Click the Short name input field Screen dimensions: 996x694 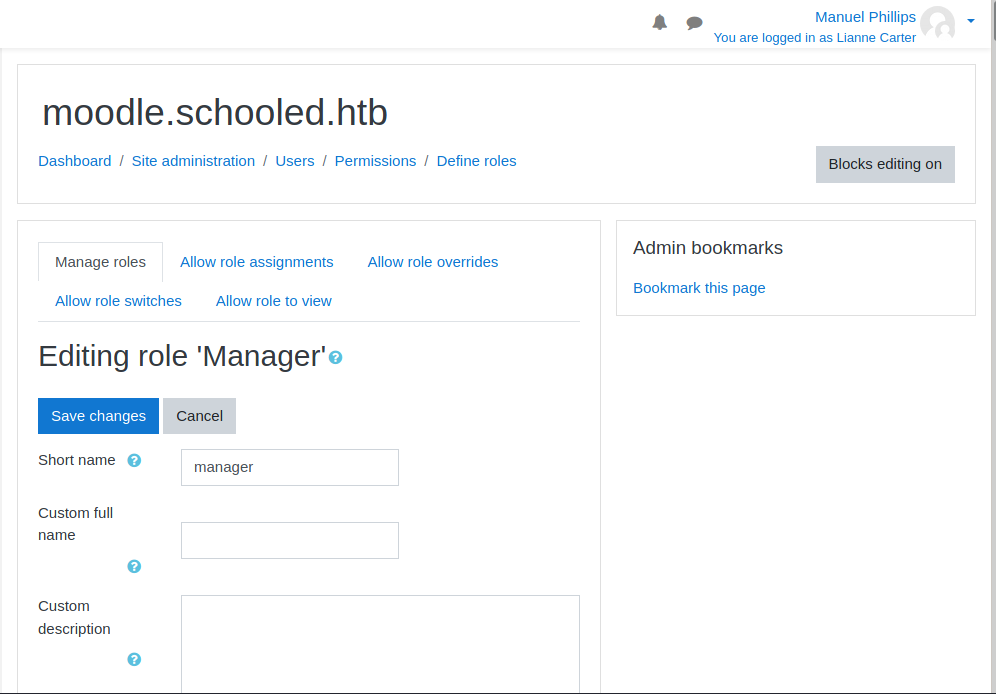click(289, 467)
